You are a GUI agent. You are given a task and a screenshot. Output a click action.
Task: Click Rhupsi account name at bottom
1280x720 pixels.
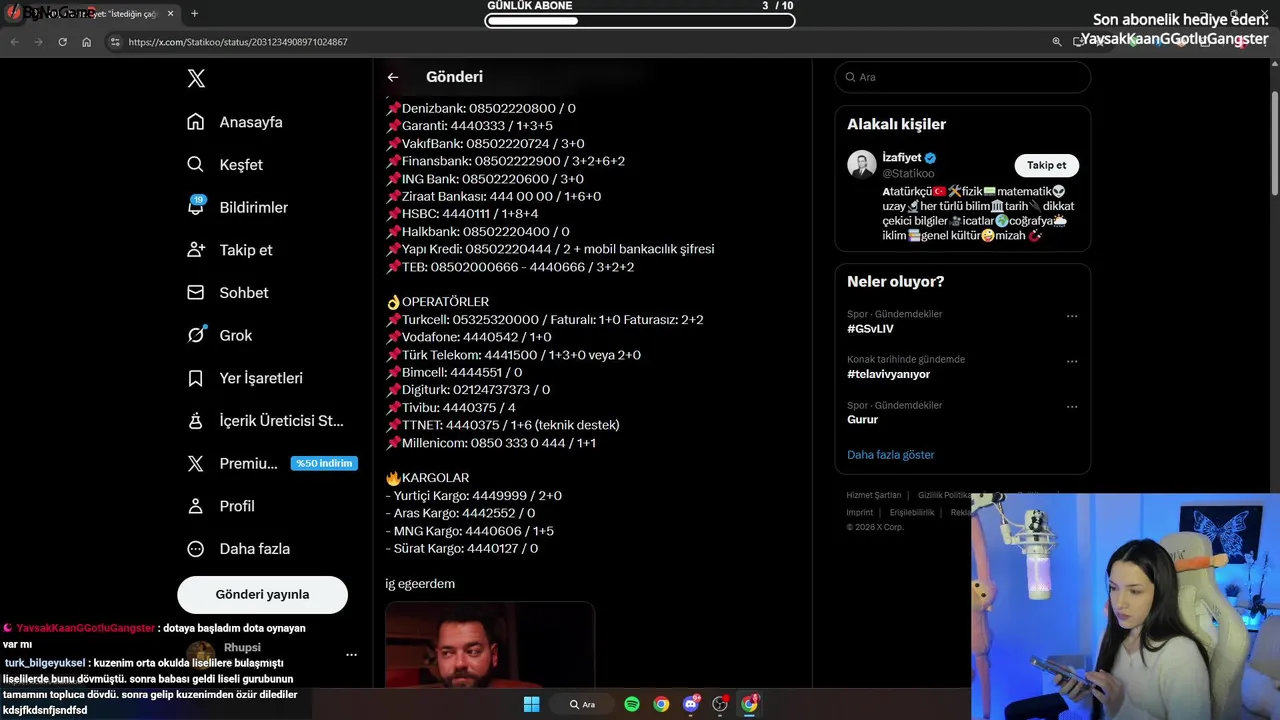pyautogui.click(x=242, y=647)
